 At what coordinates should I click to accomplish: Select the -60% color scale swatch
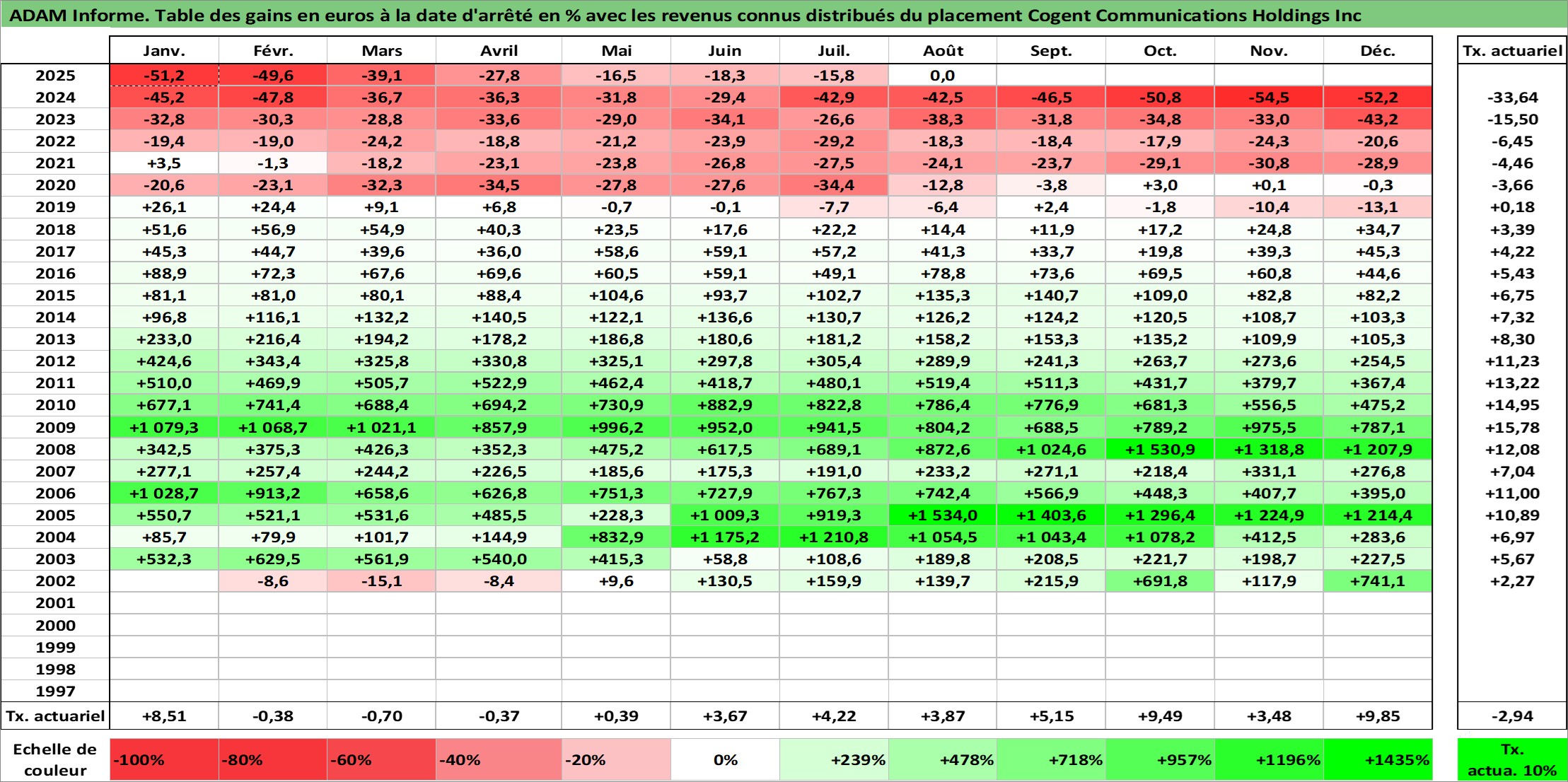coord(381,760)
